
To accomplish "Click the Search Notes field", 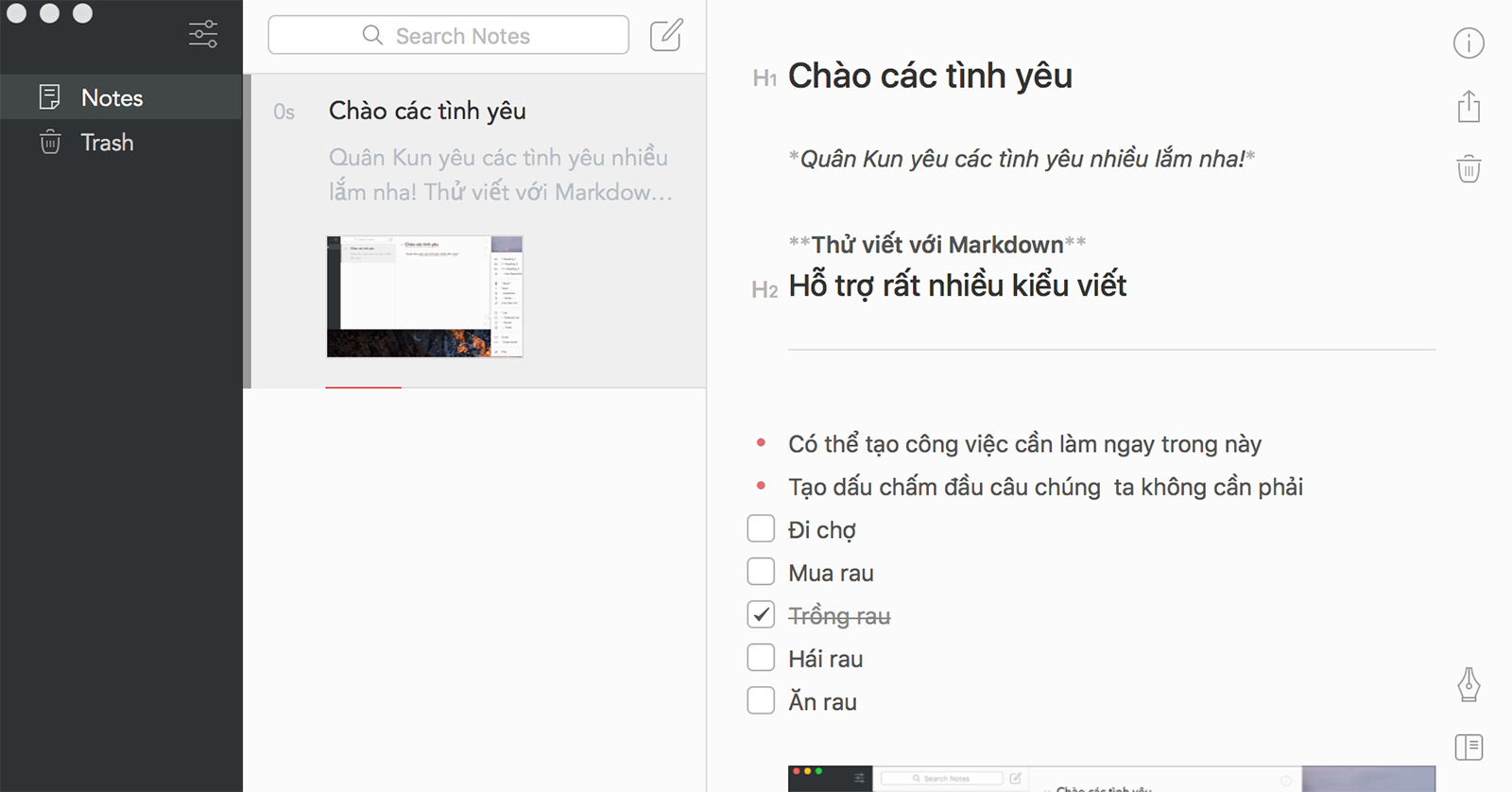I will [x=449, y=36].
